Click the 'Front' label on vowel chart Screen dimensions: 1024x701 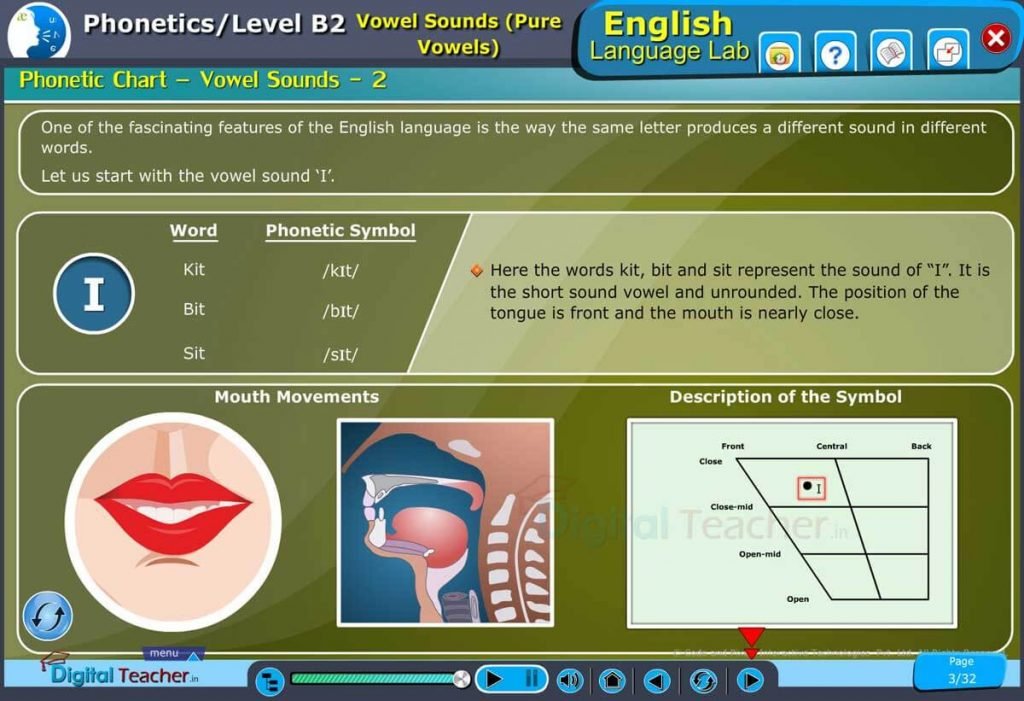click(x=733, y=446)
